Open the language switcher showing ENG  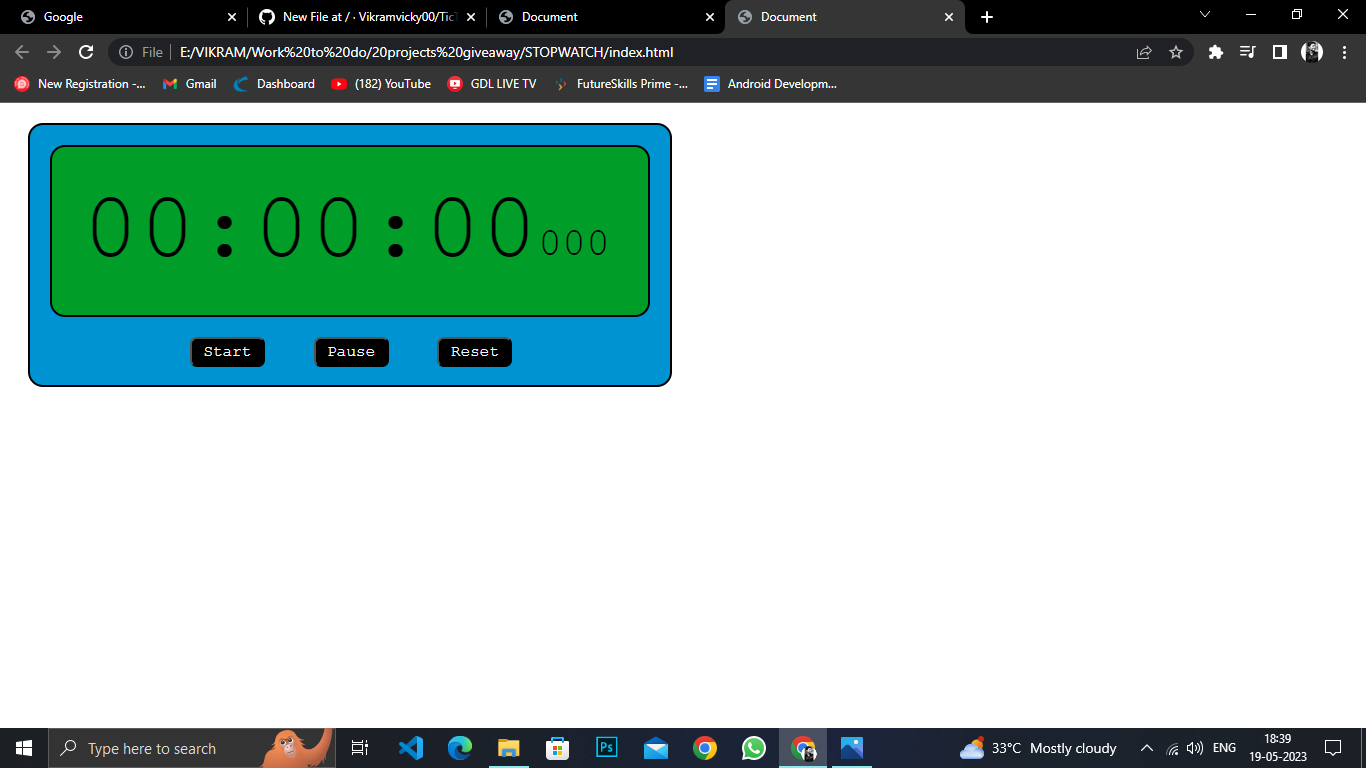pyautogui.click(x=1223, y=748)
